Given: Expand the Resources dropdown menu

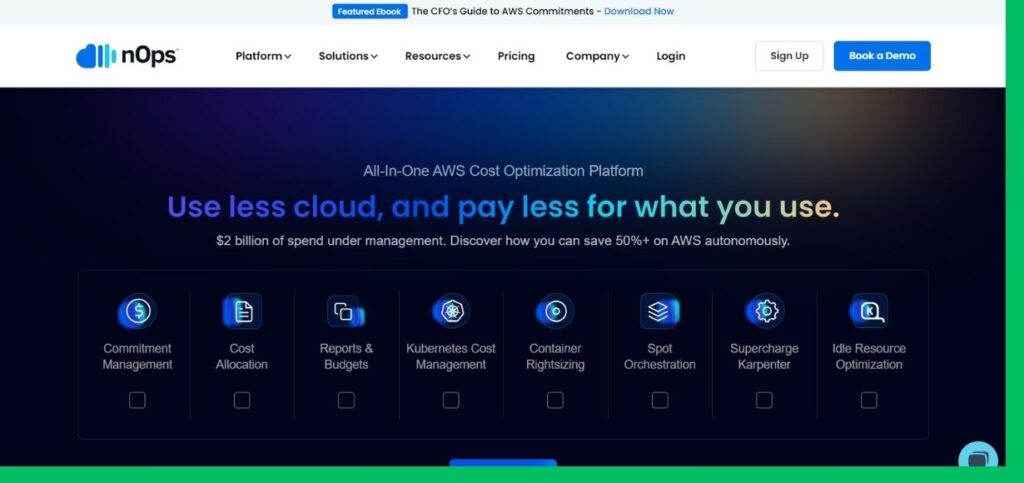Looking at the screenshot, I should click(x=438, y=56).
